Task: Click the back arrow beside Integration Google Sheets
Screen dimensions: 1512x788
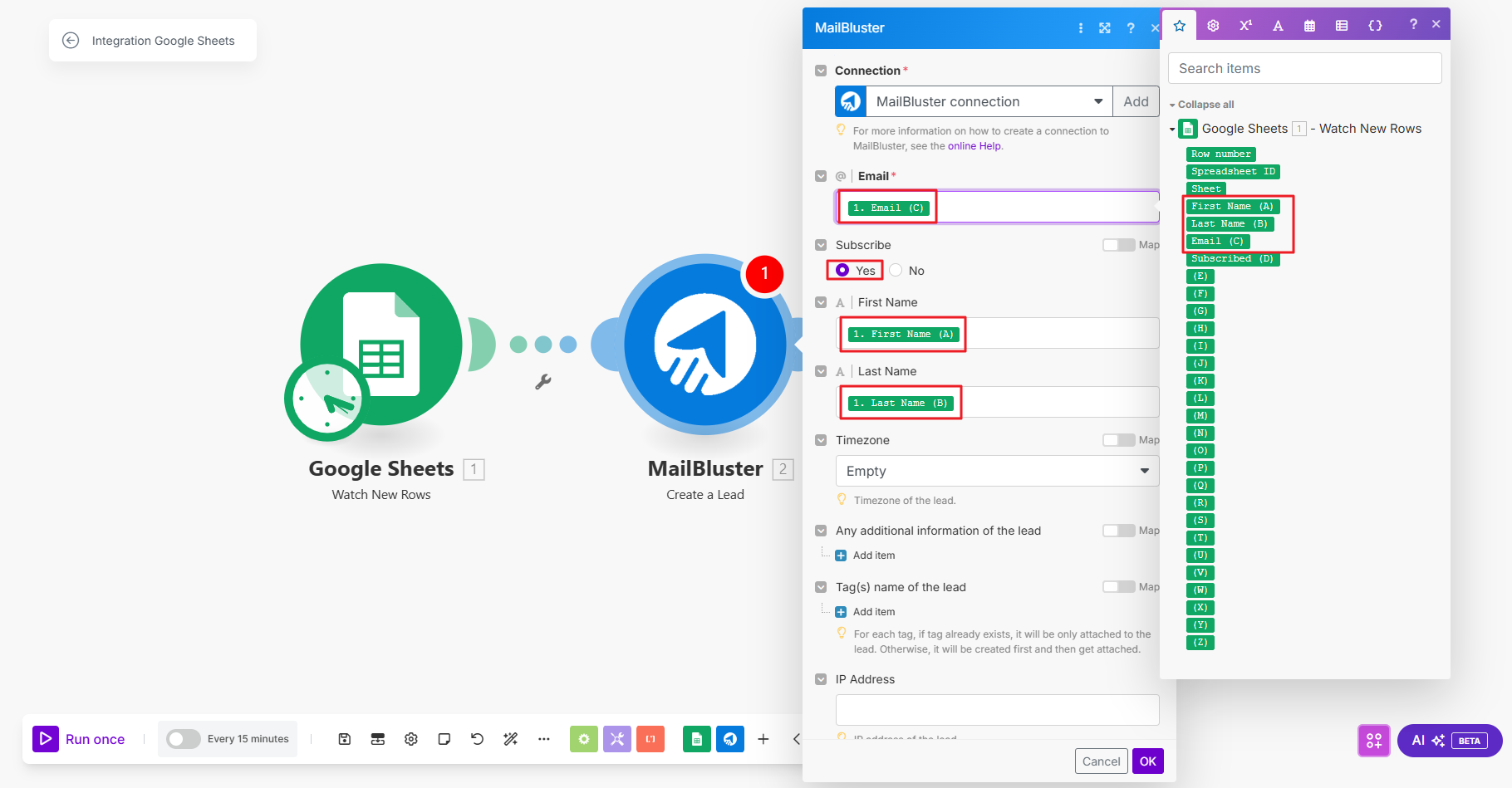Action: click(71, 41)
